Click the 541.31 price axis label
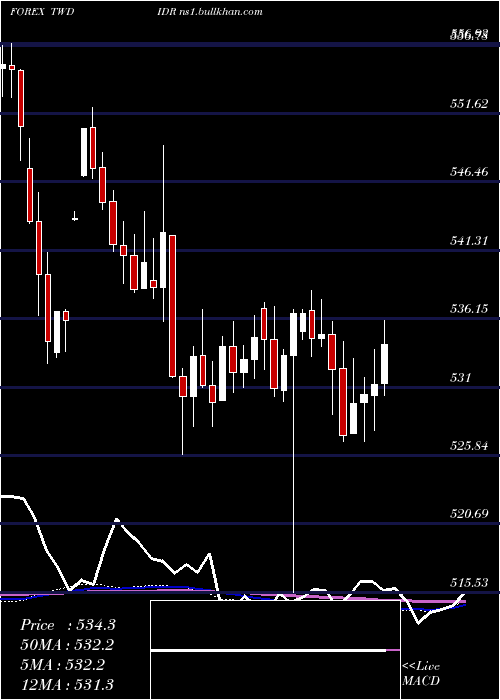Image resolution: width=500 pixels, height=700 pixels. [x=469, y=241]
